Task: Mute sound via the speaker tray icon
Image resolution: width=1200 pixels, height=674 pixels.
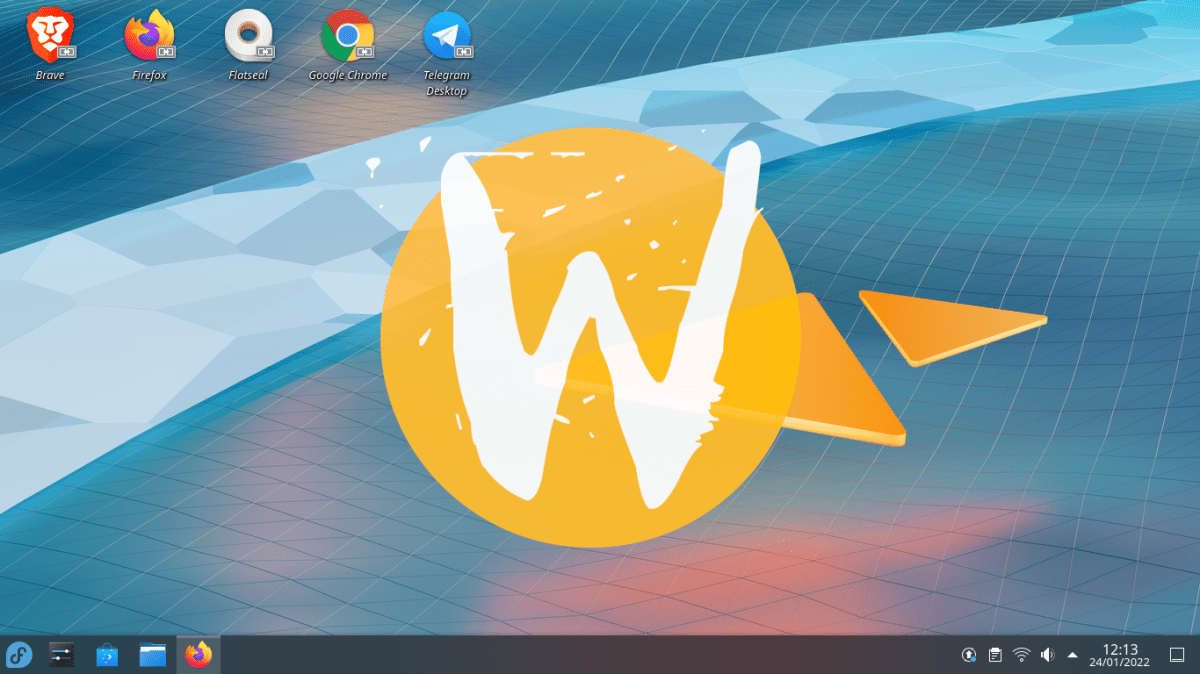Action: click(x=1047, y=655)
